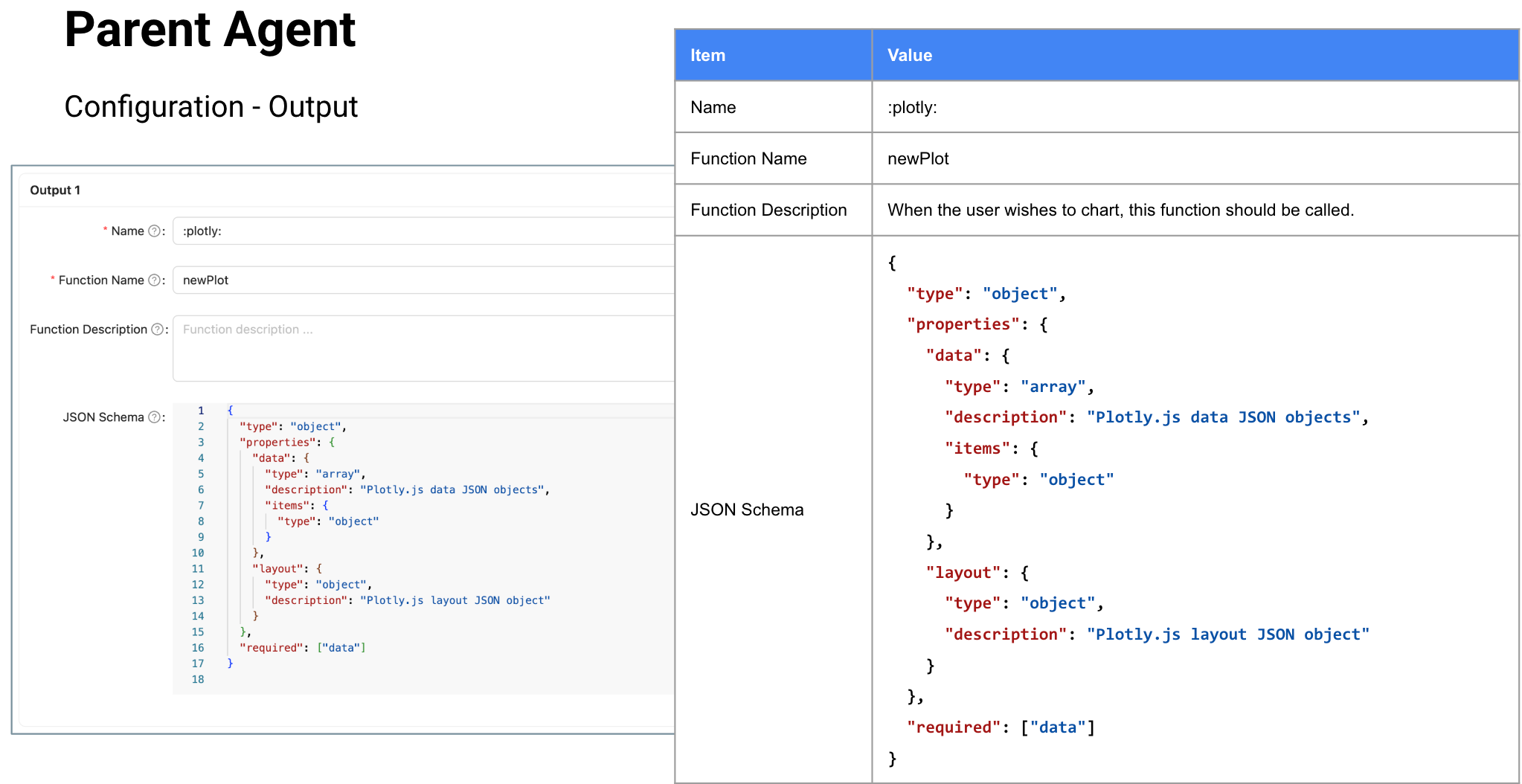Viewport: 1522px width, 784px height.
Task: Click the help icon next to Function Description label
Action: pyautogui.click(x=157, y=330)
